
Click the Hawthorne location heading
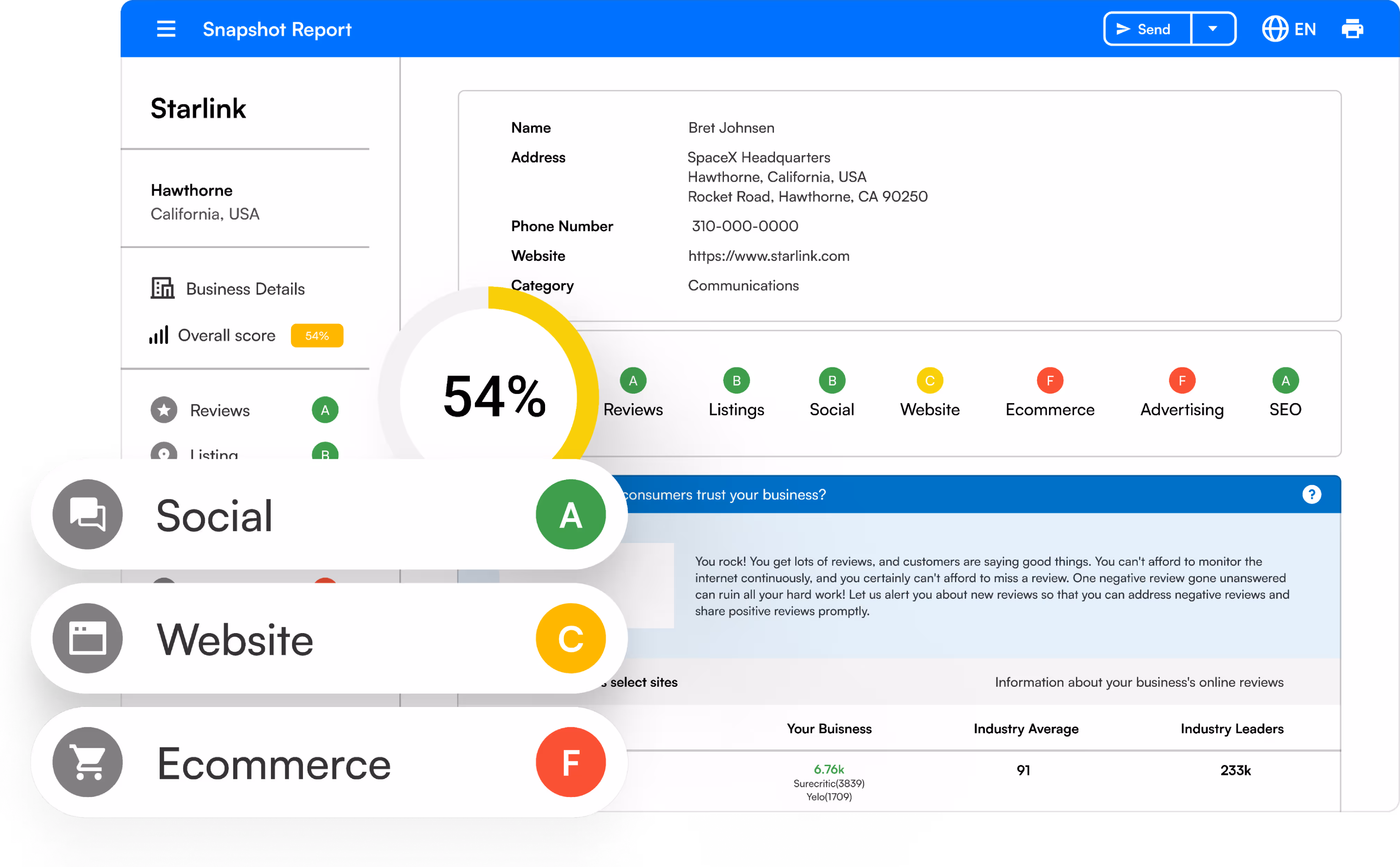192,190
